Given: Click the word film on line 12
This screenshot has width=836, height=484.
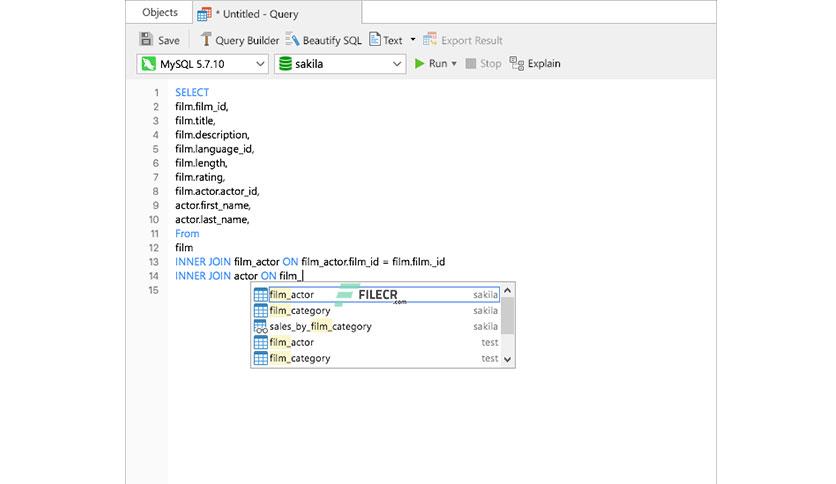Looking at the screenshot, I should [184, 247].
